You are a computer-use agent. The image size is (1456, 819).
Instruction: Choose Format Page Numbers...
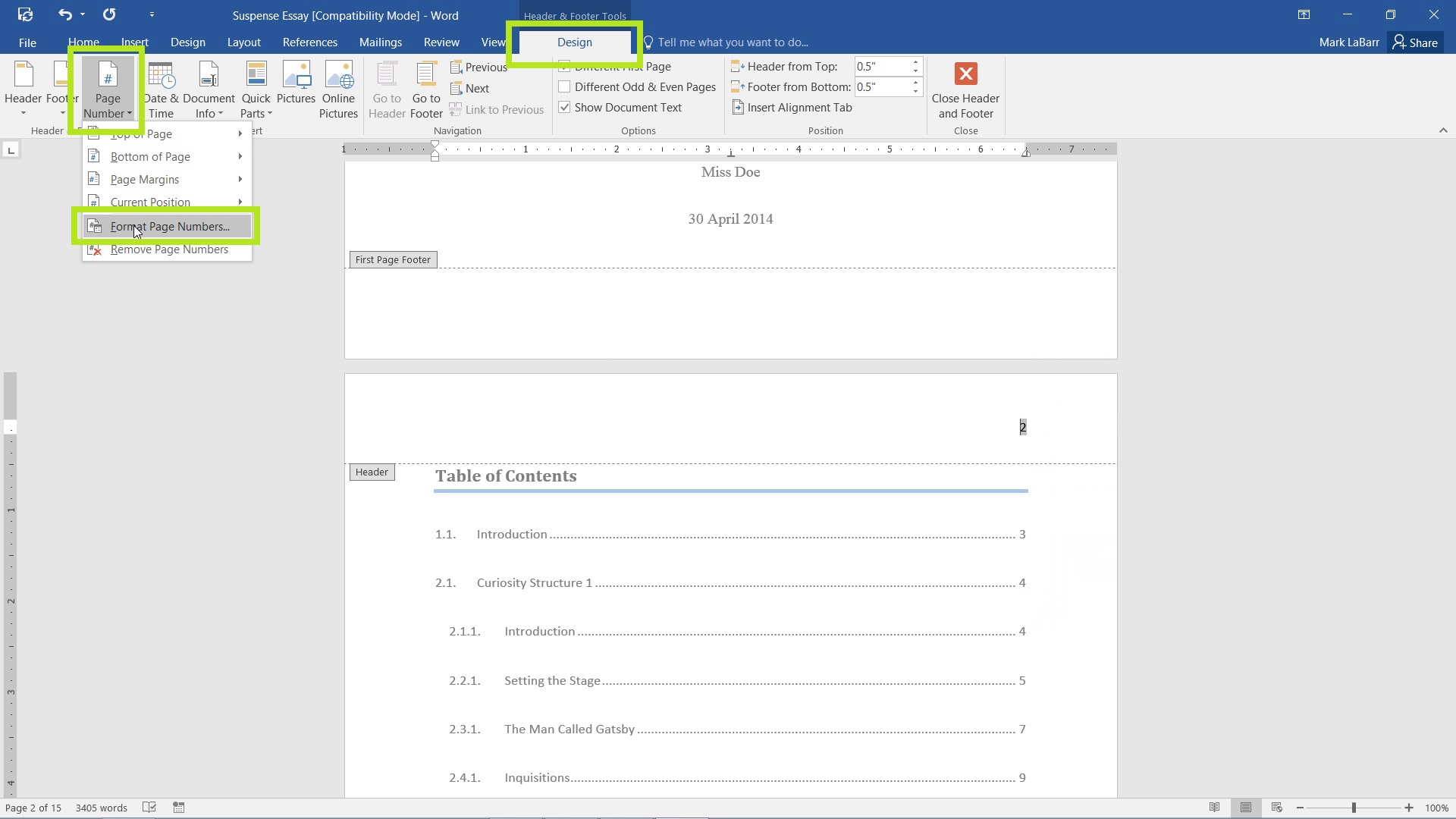pyautogui.click(x=167, y=227)
